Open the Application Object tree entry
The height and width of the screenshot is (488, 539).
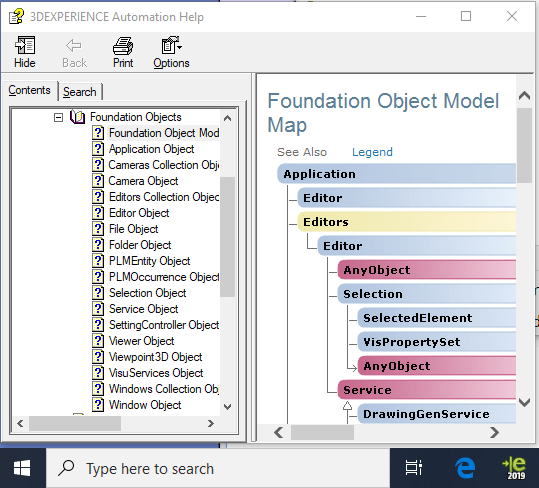(152, 149)
